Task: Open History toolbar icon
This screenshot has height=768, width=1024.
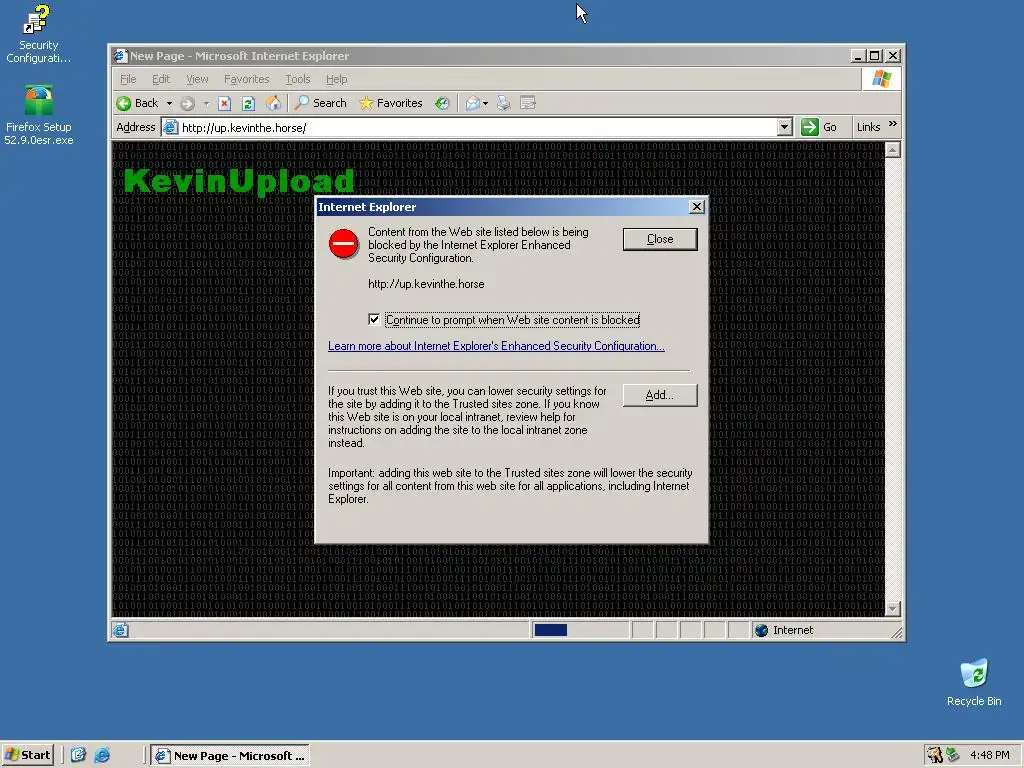Action: (x=442, y=103)
